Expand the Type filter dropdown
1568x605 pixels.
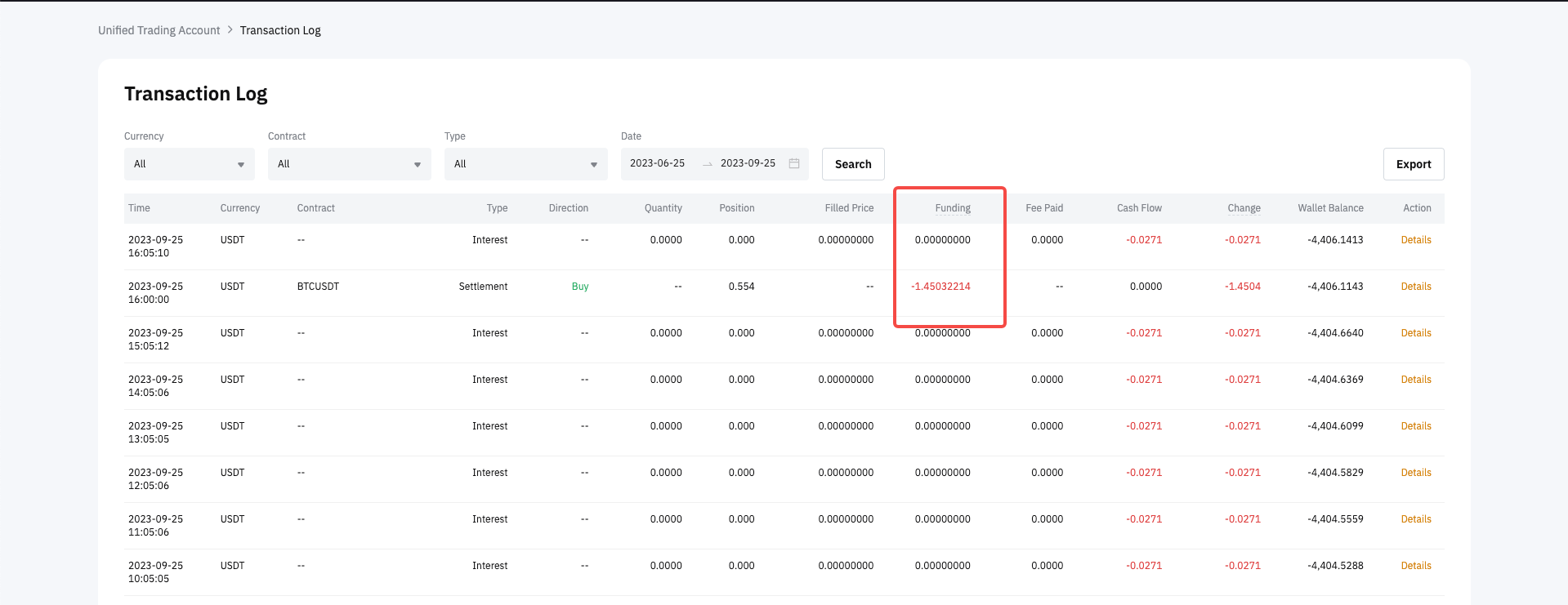tap(525, 164)
